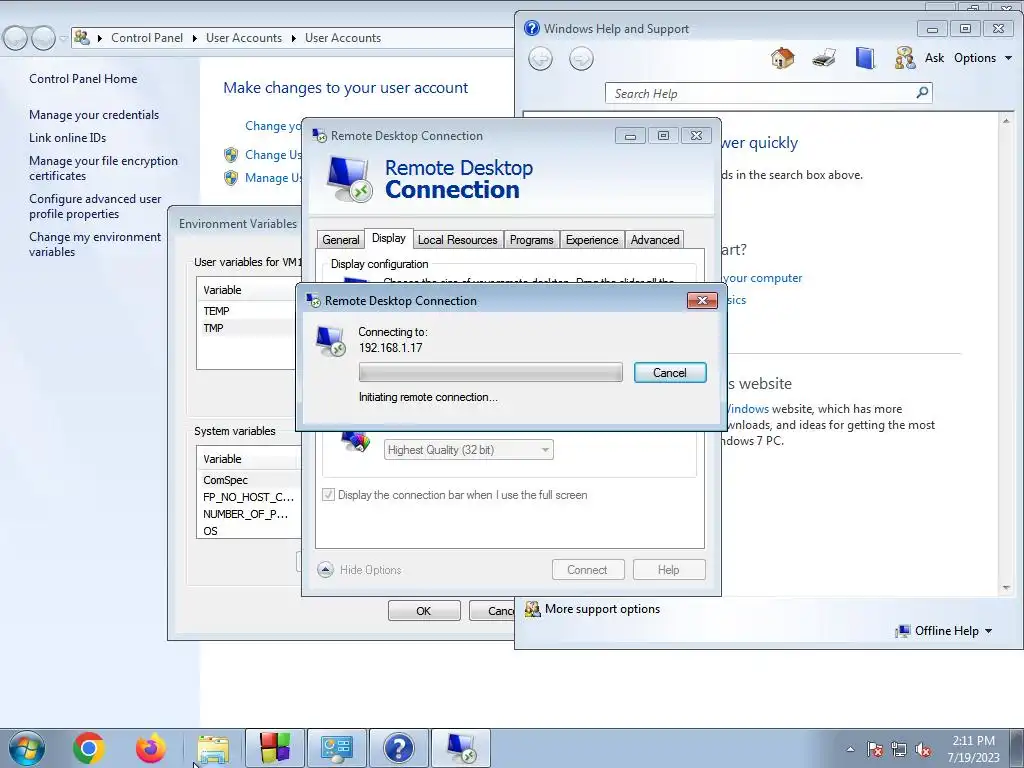Expand breadcrumb arrow after Control Panel

pyautogui.click(x=195, y=39)
